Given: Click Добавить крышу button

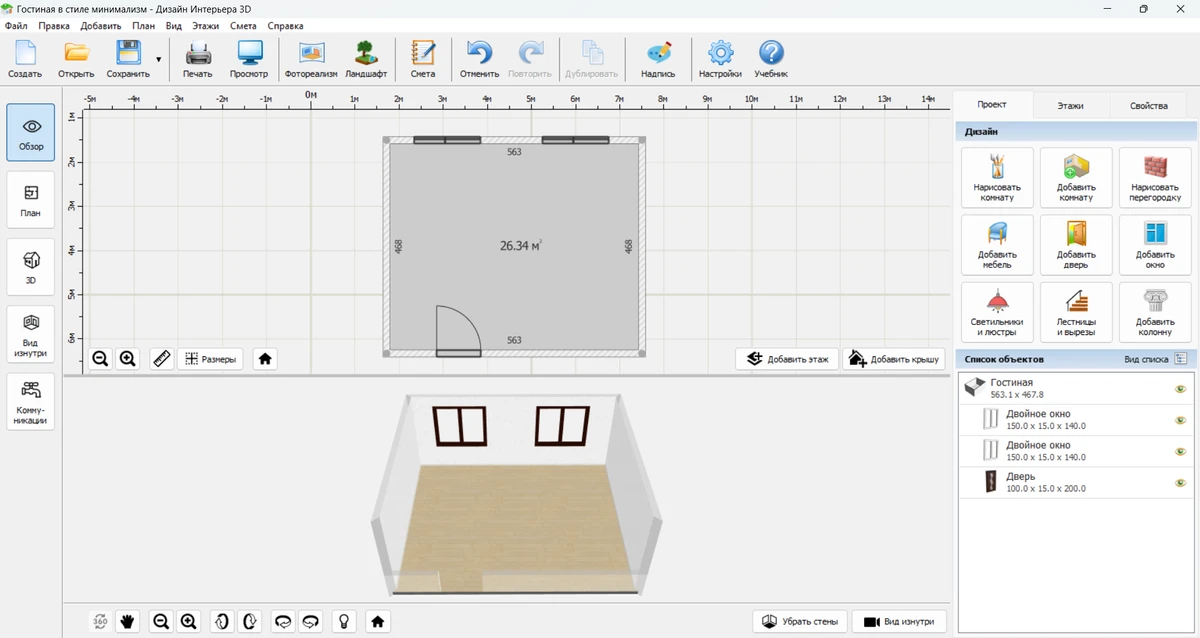Looking at the screenshot, I should click(893, 359).
